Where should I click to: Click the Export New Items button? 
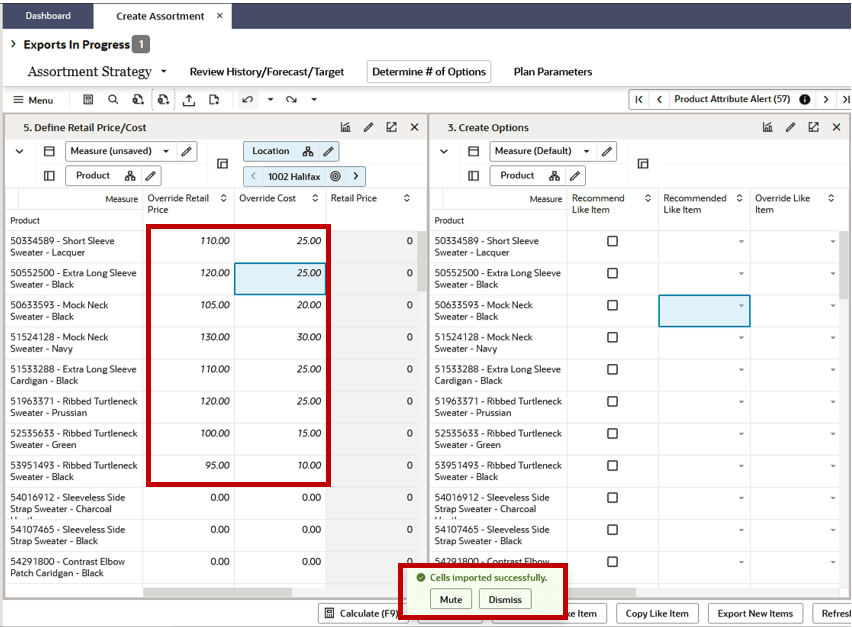755,613
